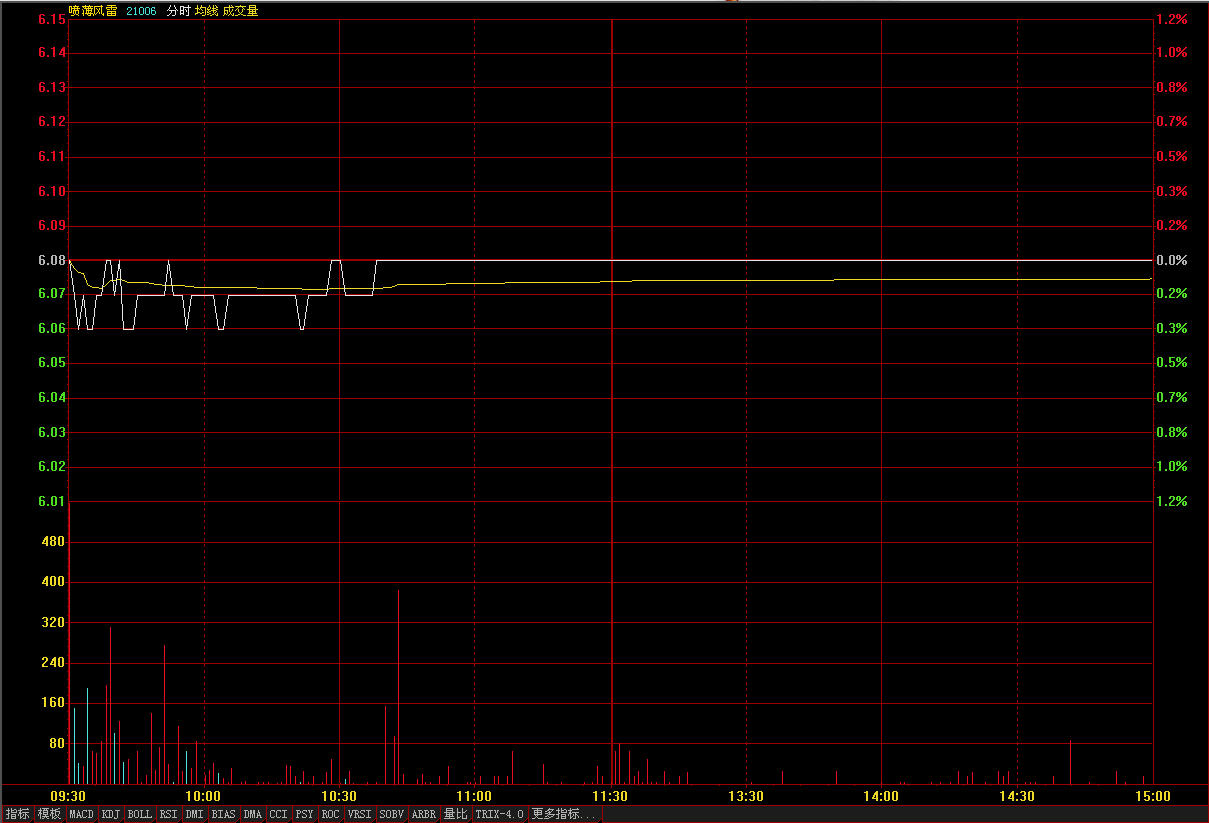The width and height of the screenshot is (1209, 823).
Task: Show the RSI indicator
Action: (168, 814)
